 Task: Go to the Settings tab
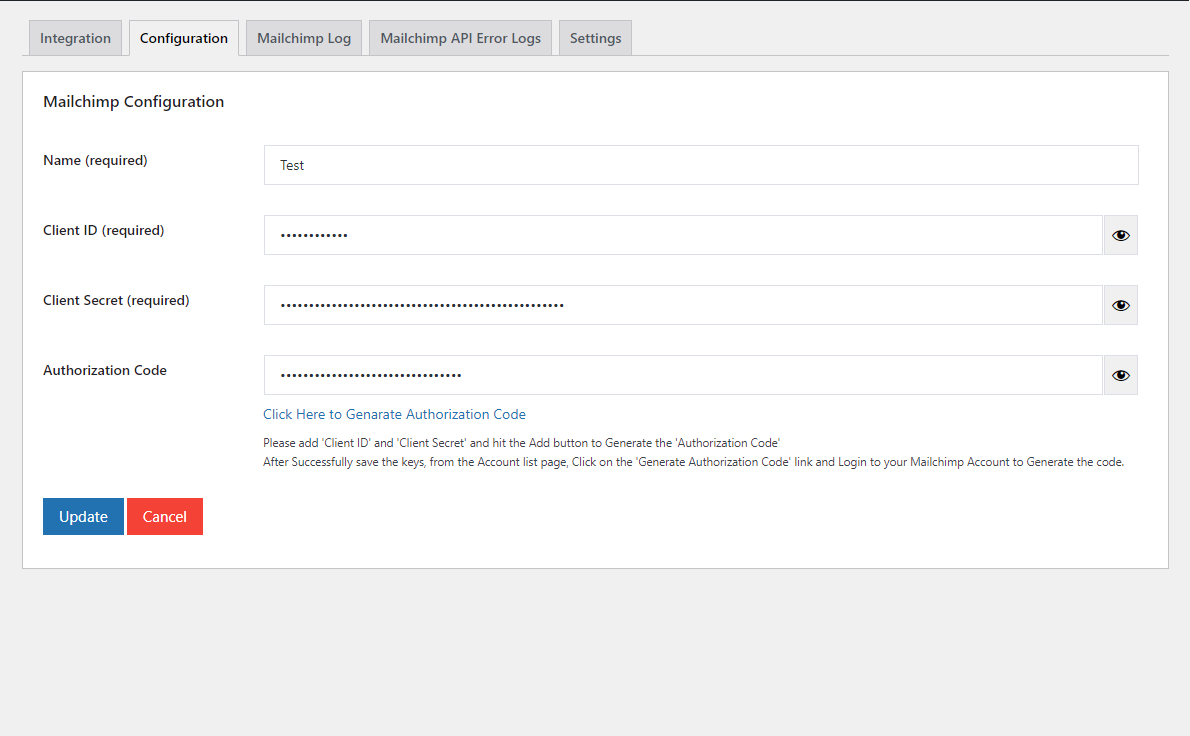tap(595, 38)
